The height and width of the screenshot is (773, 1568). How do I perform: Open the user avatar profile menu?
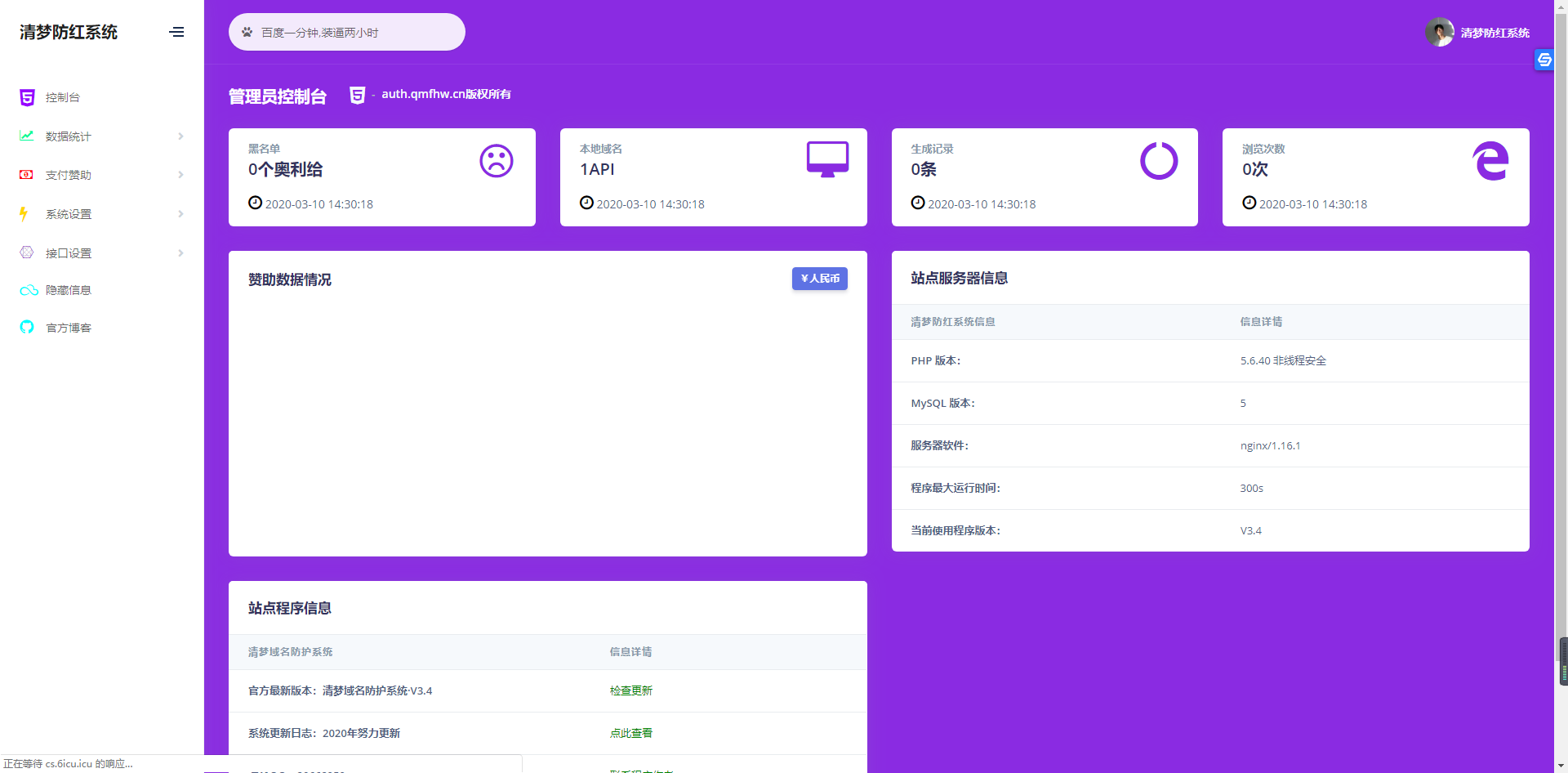tap(1439, 33)
